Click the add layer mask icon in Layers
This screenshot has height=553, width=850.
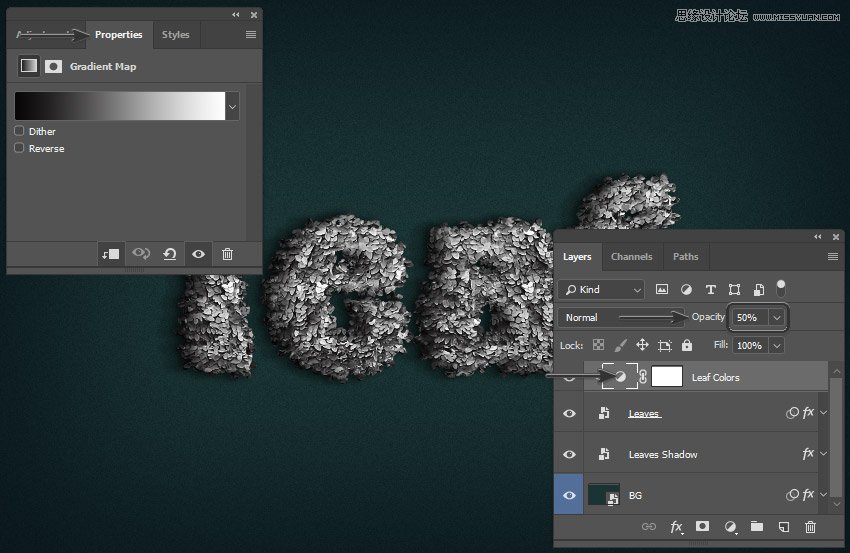703,526
